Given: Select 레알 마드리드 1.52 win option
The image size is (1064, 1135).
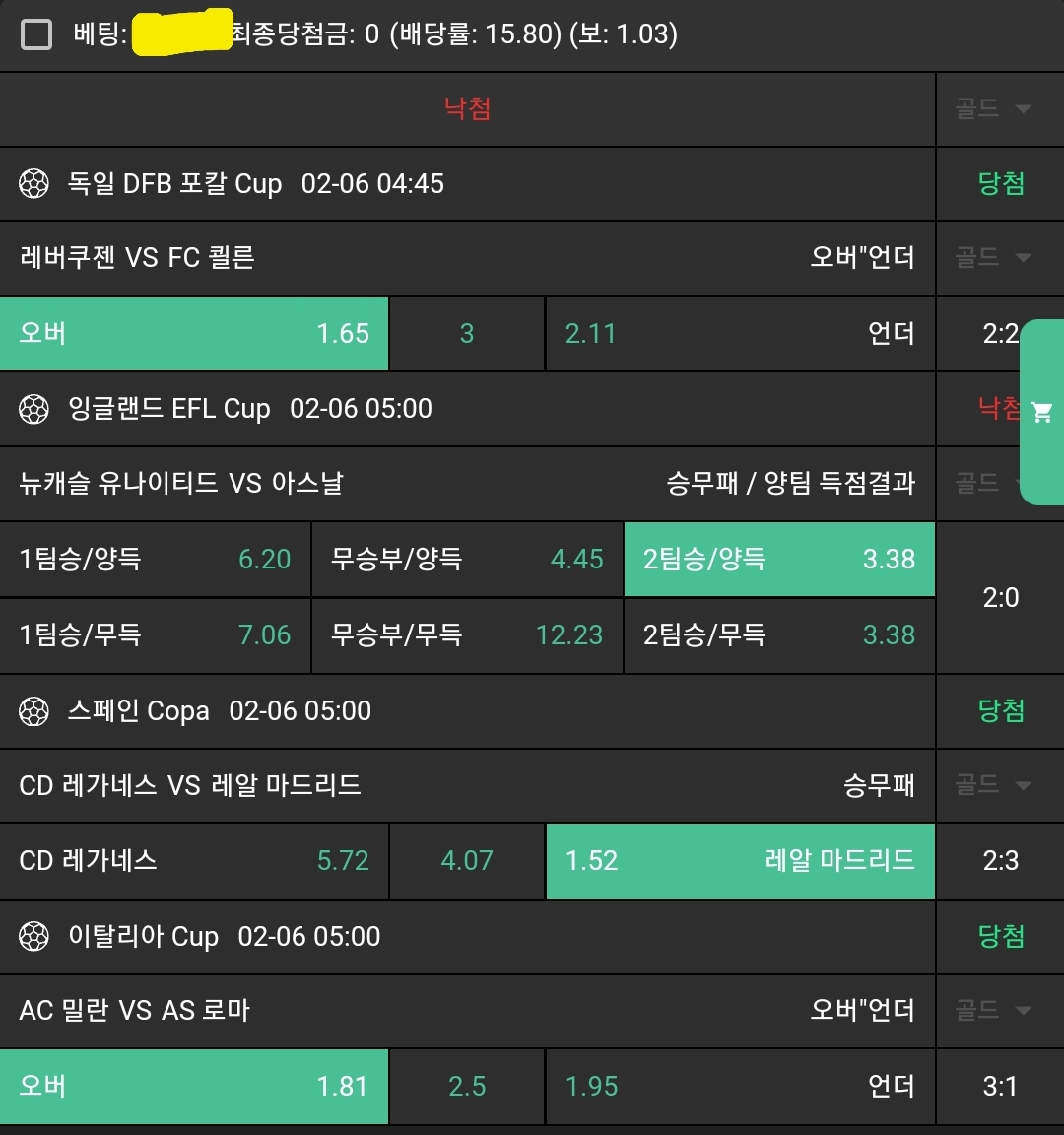Looking at the screenshot, I should pyautogui.click(x=740, y=861).
